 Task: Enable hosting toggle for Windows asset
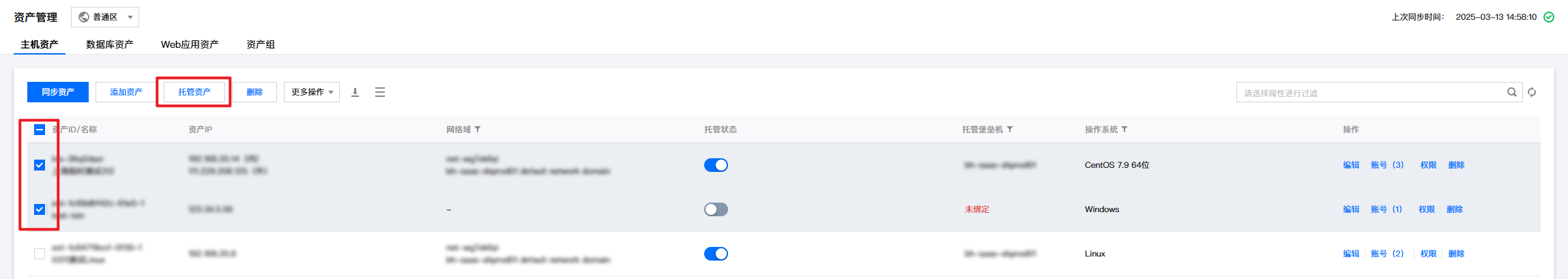[716, 209]
